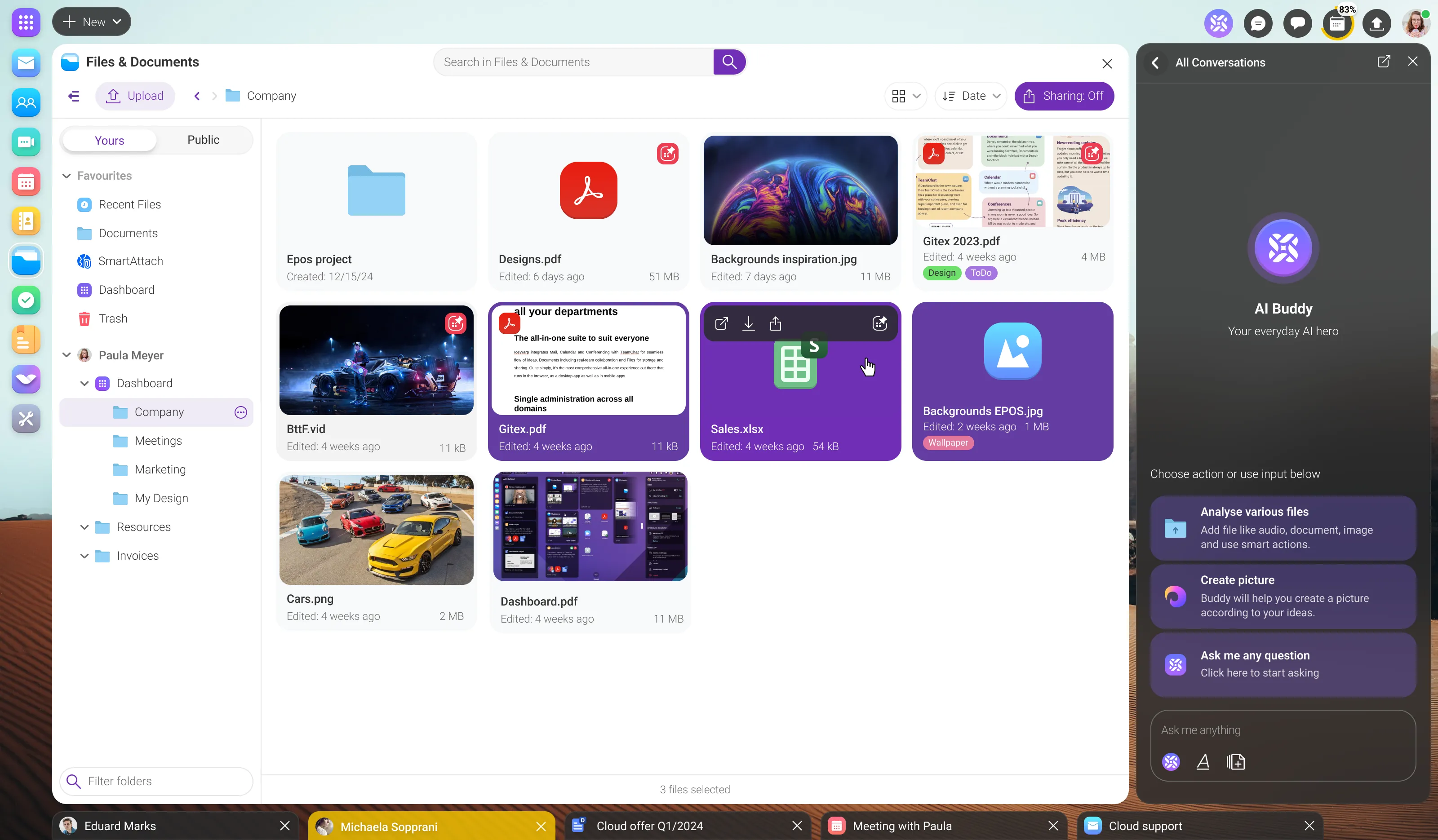1438x840 pixels.
Task: Click the Search in Files & Documents field
Action: [x=573, y=62]
